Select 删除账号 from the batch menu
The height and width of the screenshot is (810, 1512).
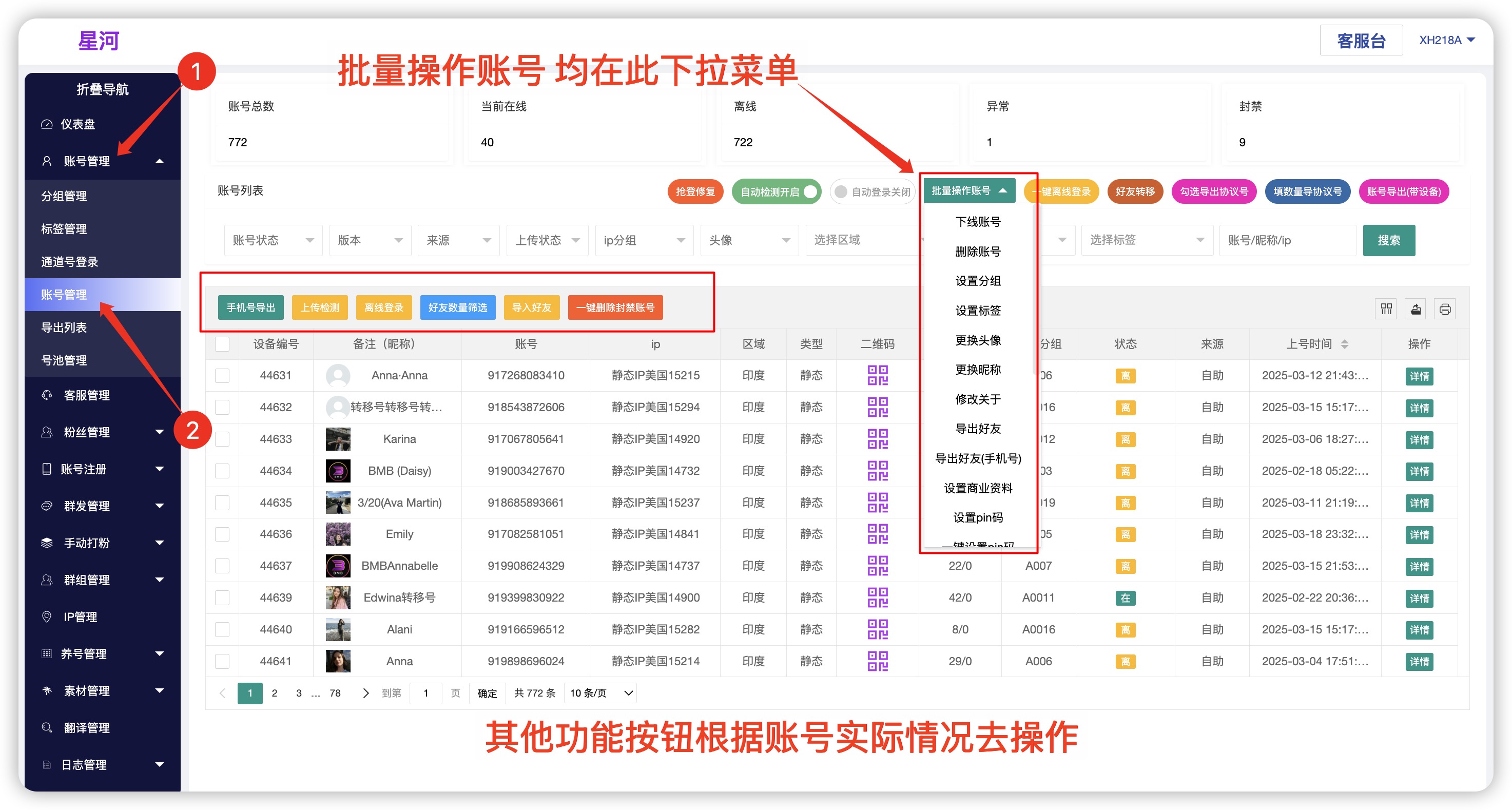tap(977, 251)
